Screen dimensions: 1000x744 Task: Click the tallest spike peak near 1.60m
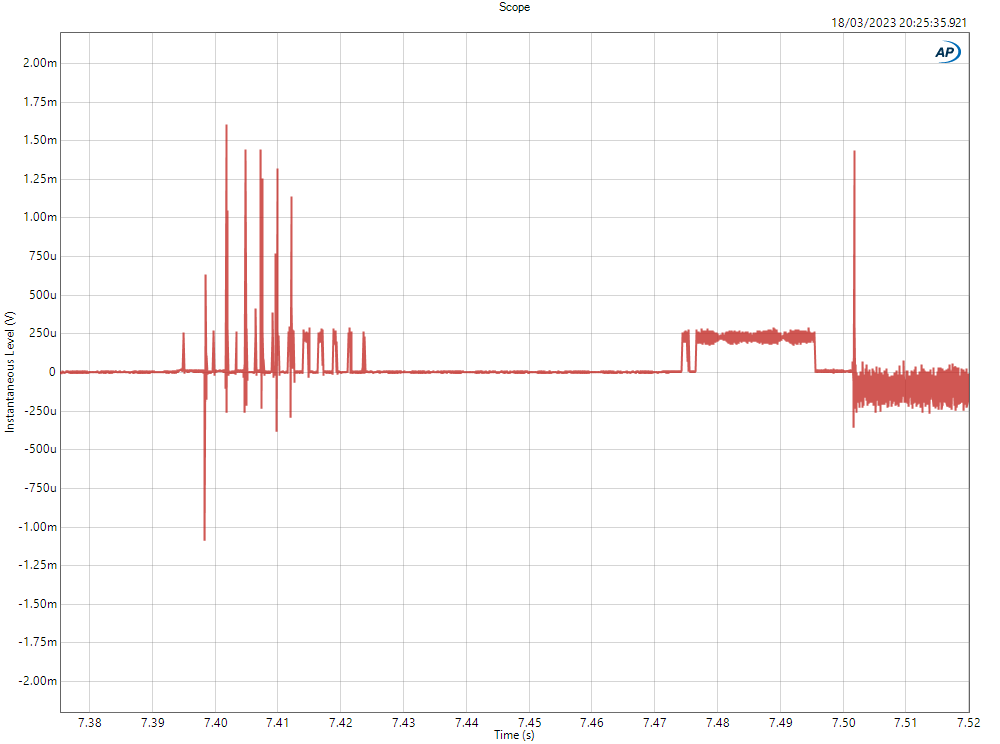point(226,126)
